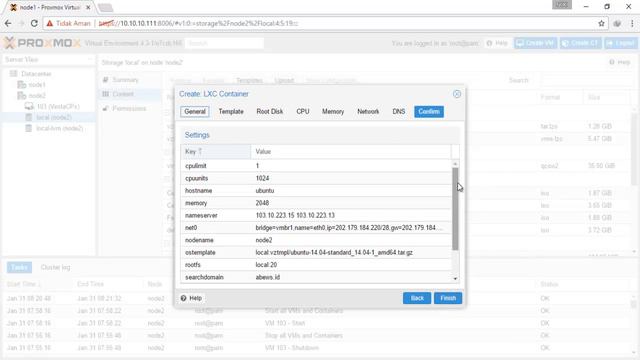Click the Upload button in the content toolbar

[284, 80]
